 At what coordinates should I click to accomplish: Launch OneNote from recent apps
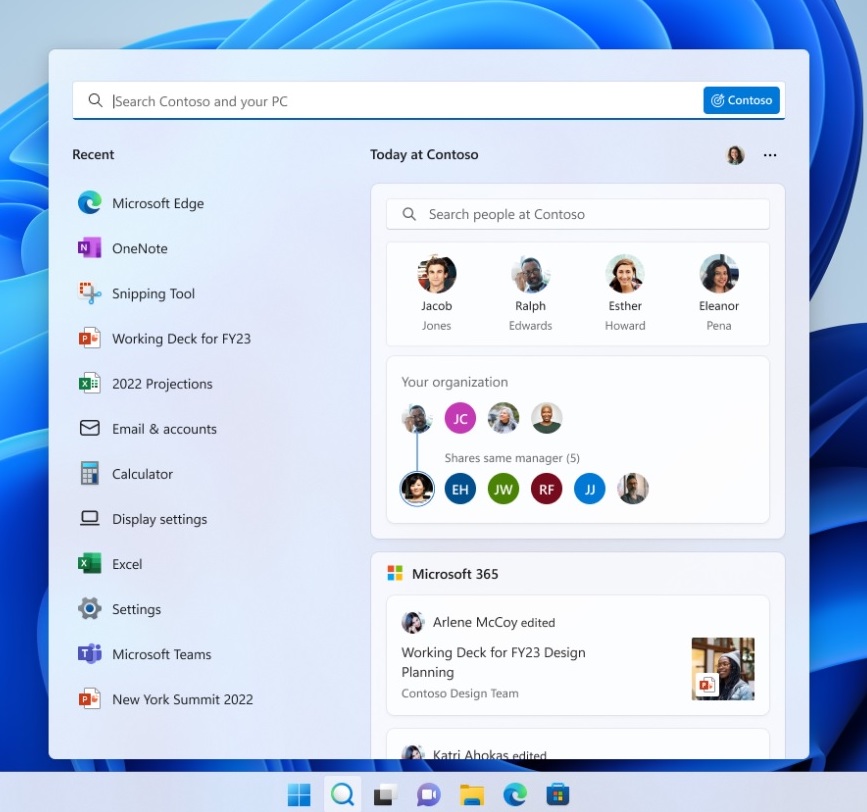139,248
